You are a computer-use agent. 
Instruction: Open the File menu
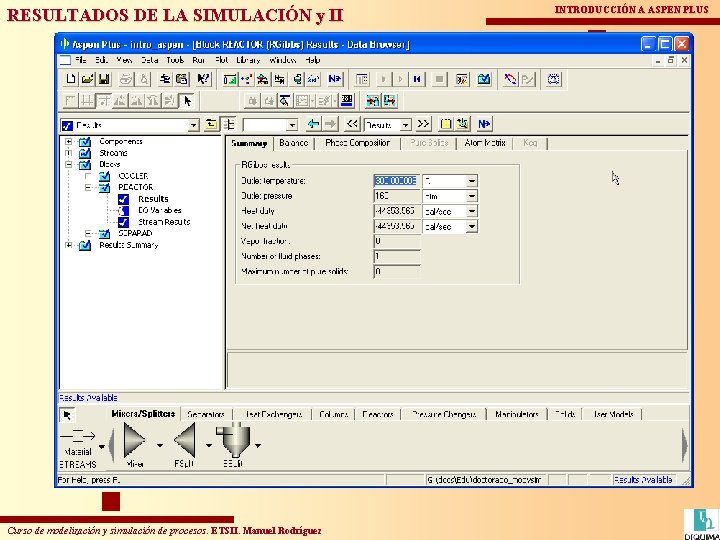click(80, 60)
